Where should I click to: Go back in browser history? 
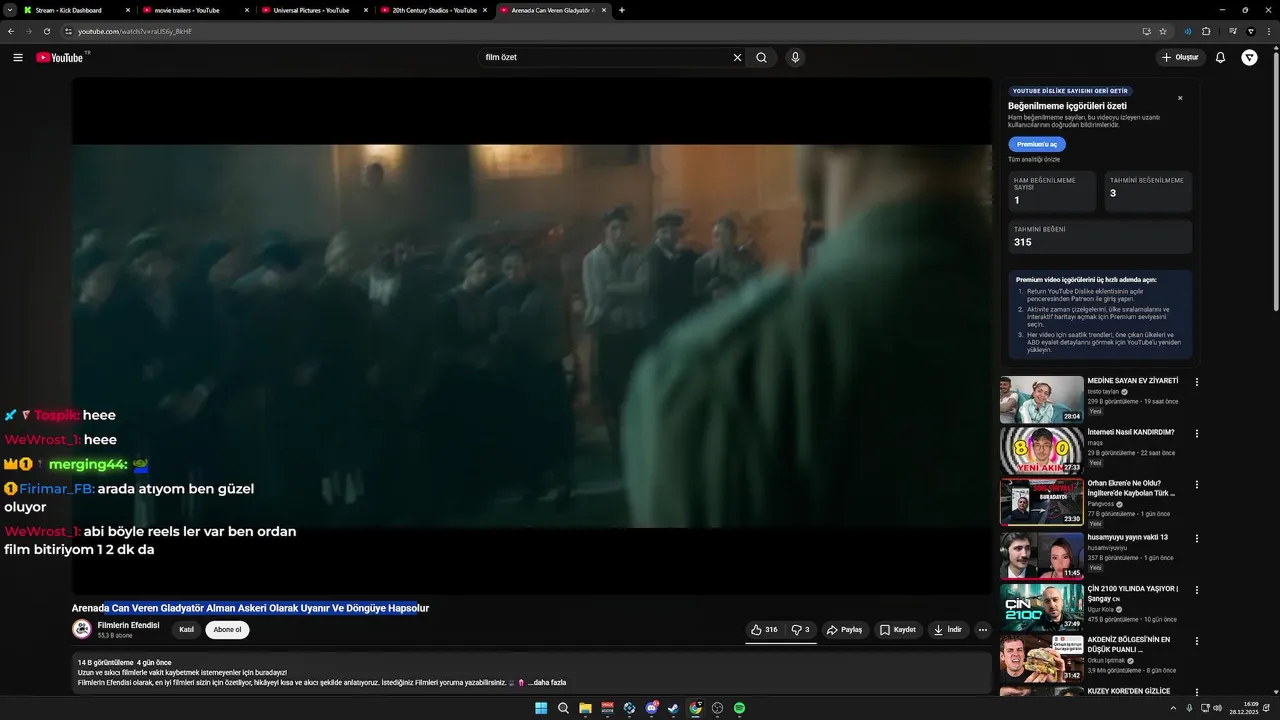tap(11, 31)
